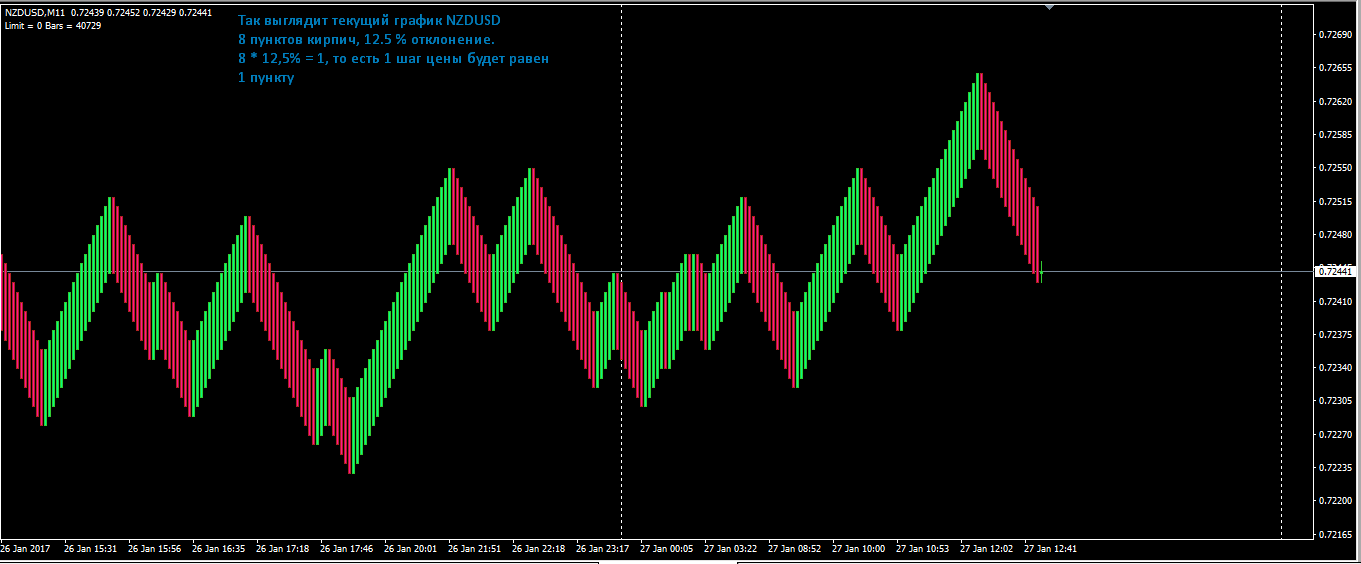Click the 0.72305 price scale label
Image resolution: width=1361 pixels, height=564 pixels.
point(1336,401)
